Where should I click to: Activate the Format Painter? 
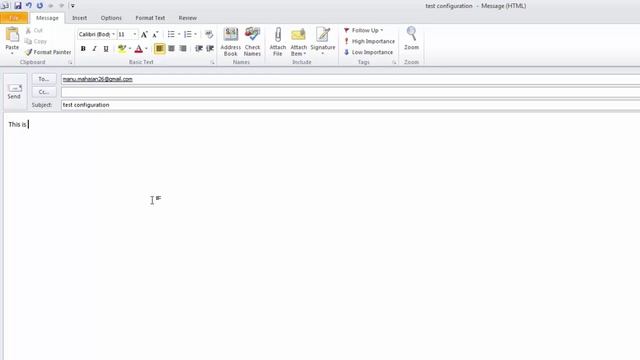coord(48,52)
